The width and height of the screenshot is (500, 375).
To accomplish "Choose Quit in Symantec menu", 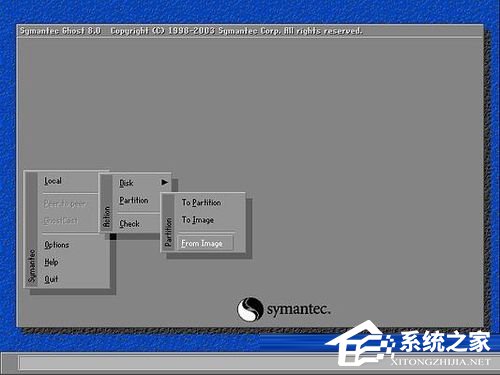I will (51, 279).
